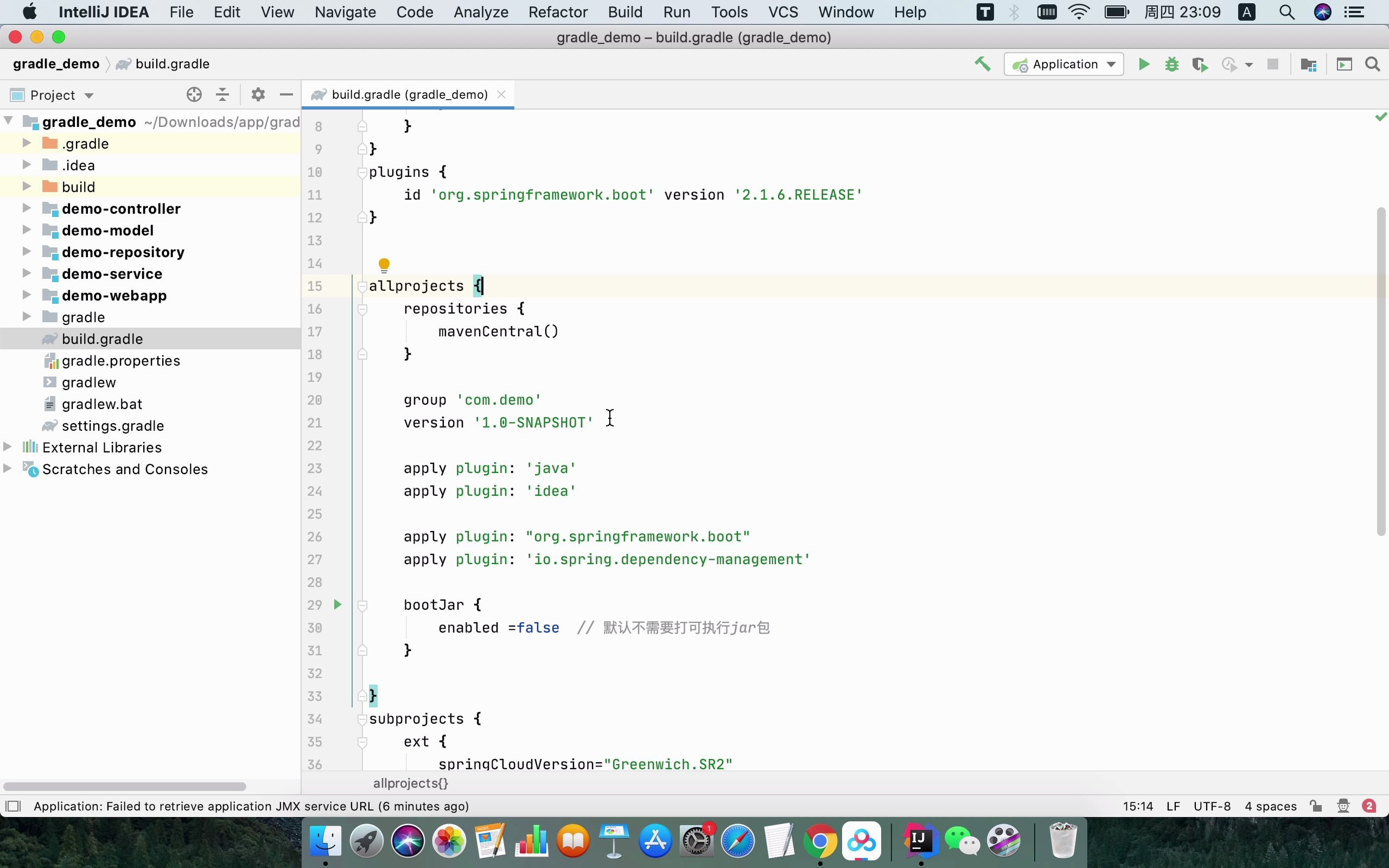The width and height of the screenshot is (1389, 868).
Task: Select Application configuration dropdown
Action: point(1064,63)
